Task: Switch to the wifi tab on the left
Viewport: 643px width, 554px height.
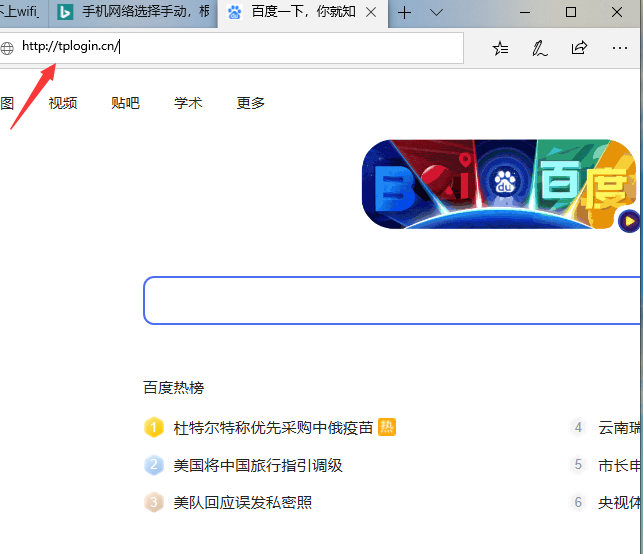Action: point(20,13)
